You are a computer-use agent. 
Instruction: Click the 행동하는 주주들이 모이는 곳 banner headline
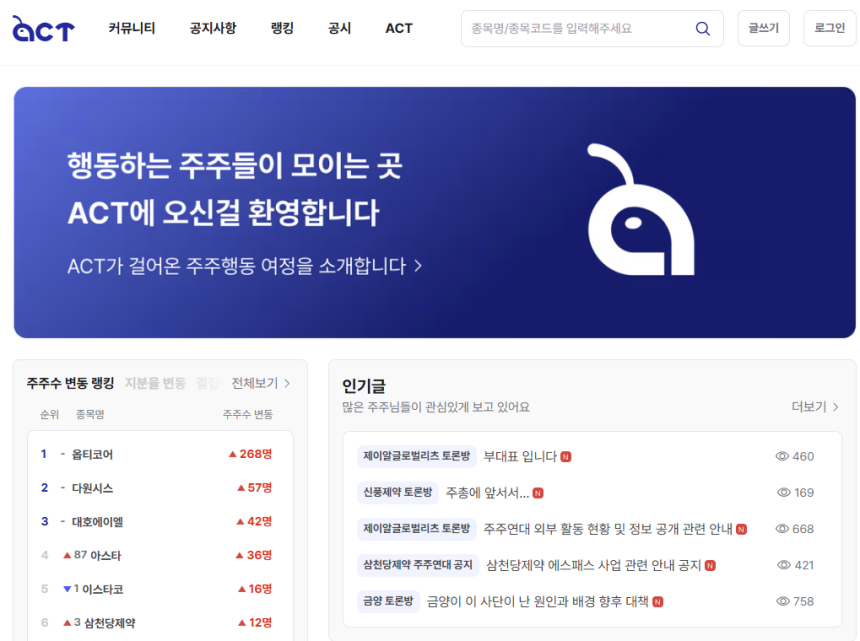pos(235,166)
